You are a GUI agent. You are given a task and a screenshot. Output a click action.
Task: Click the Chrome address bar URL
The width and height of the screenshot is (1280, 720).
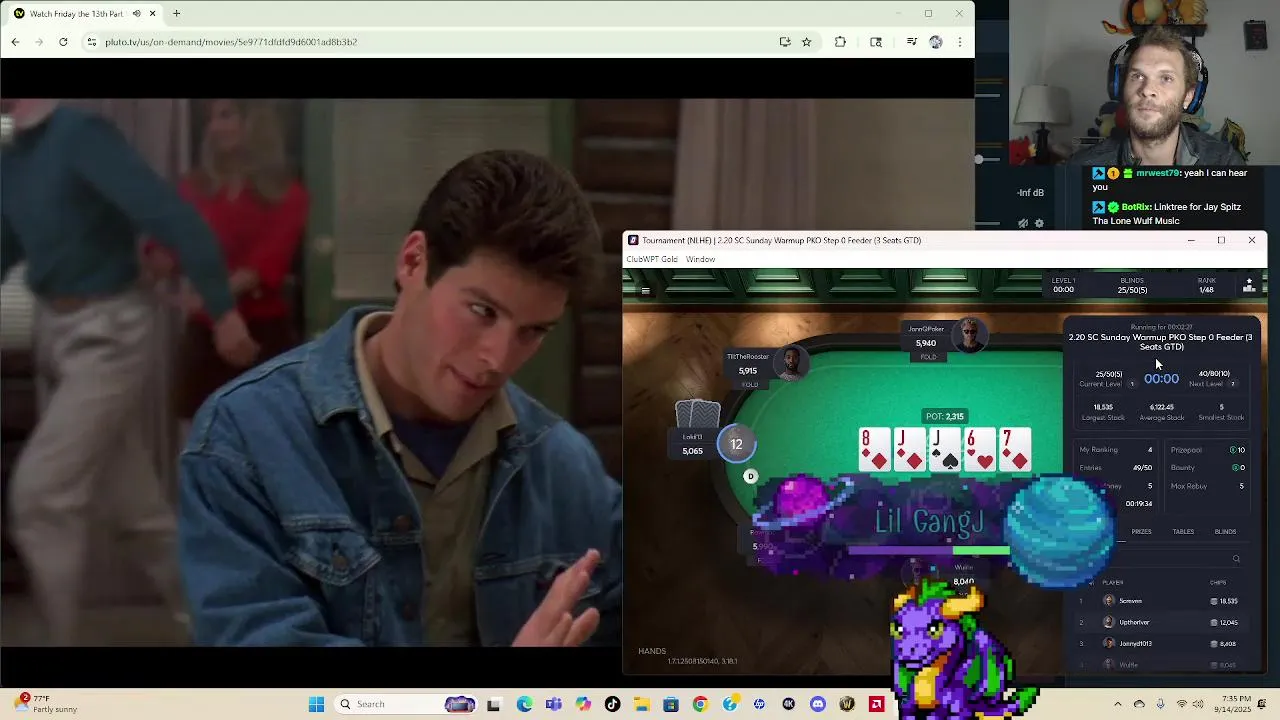click(231, 42)
